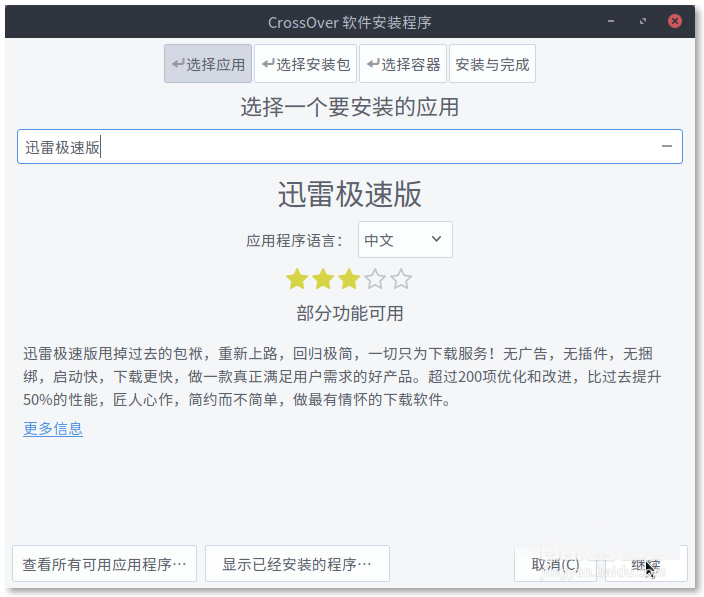Switch to the 安装与完成 tab
The image size is (704, 597).
492,64
